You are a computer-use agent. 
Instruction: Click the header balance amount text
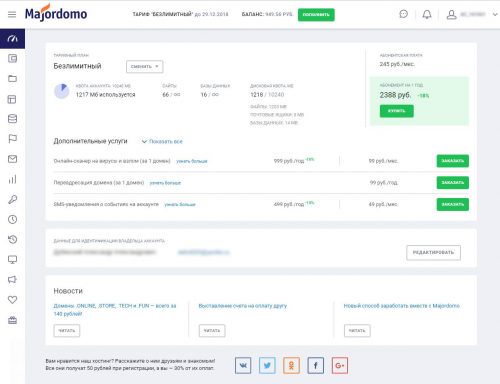click(x=279, y=14)
